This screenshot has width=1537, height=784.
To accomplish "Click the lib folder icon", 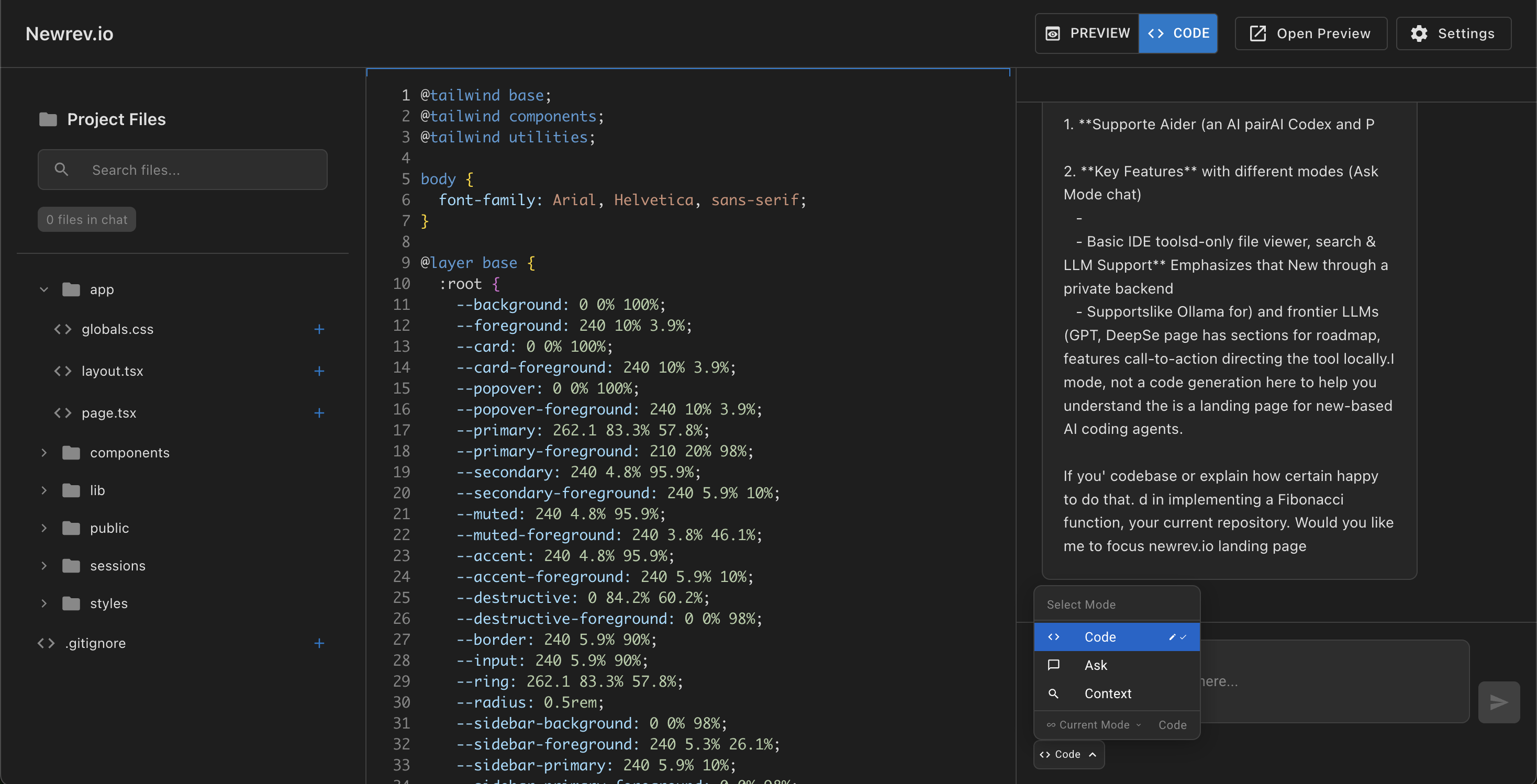I will point(71,490).
